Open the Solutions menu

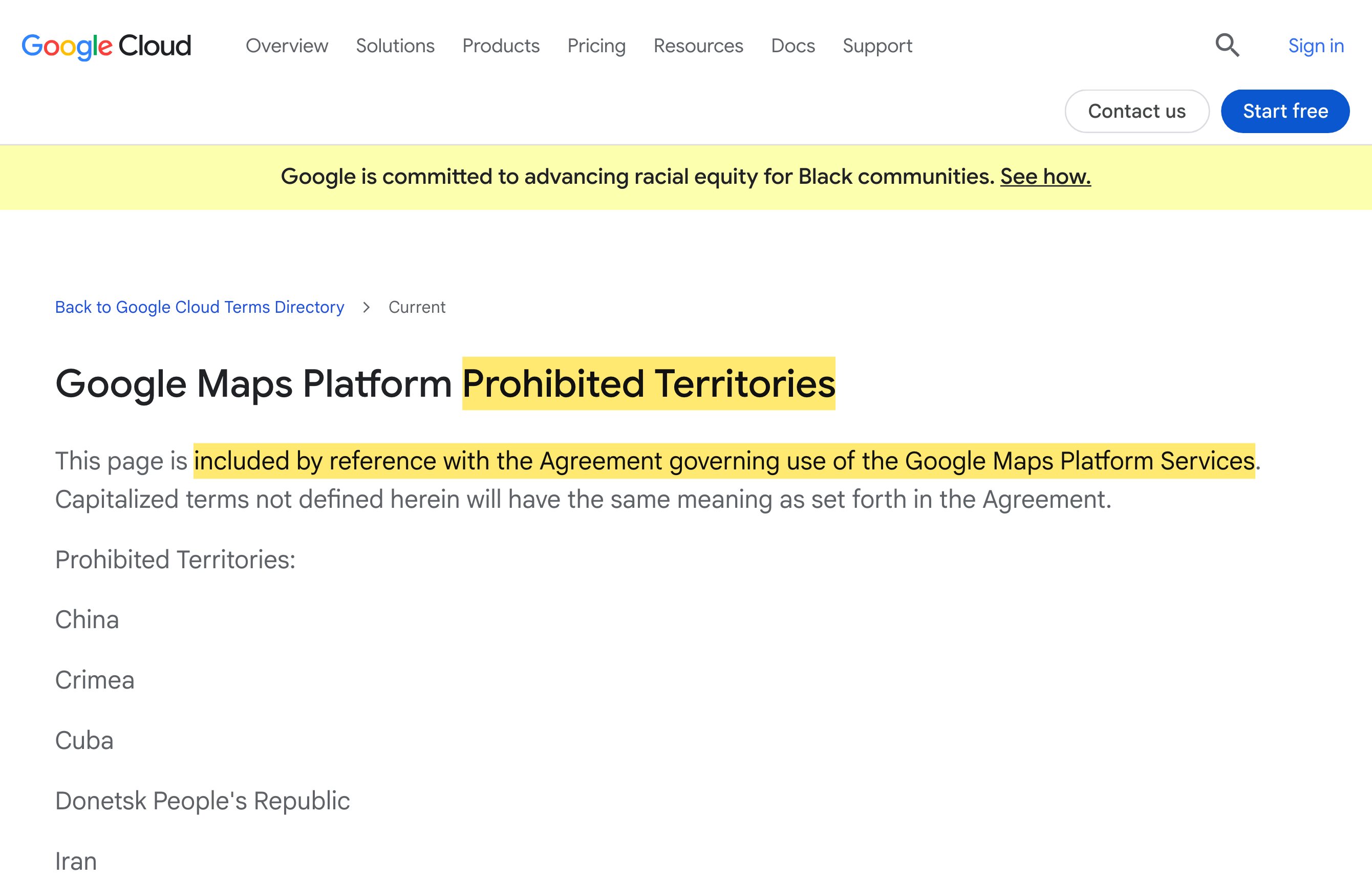click(x=395, y=46)
